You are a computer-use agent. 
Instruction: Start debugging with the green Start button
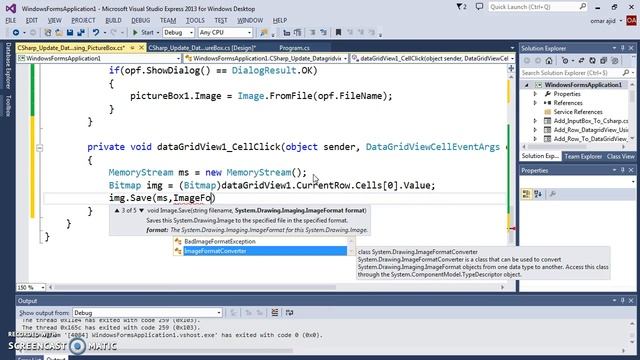click(x=143, y=32)
